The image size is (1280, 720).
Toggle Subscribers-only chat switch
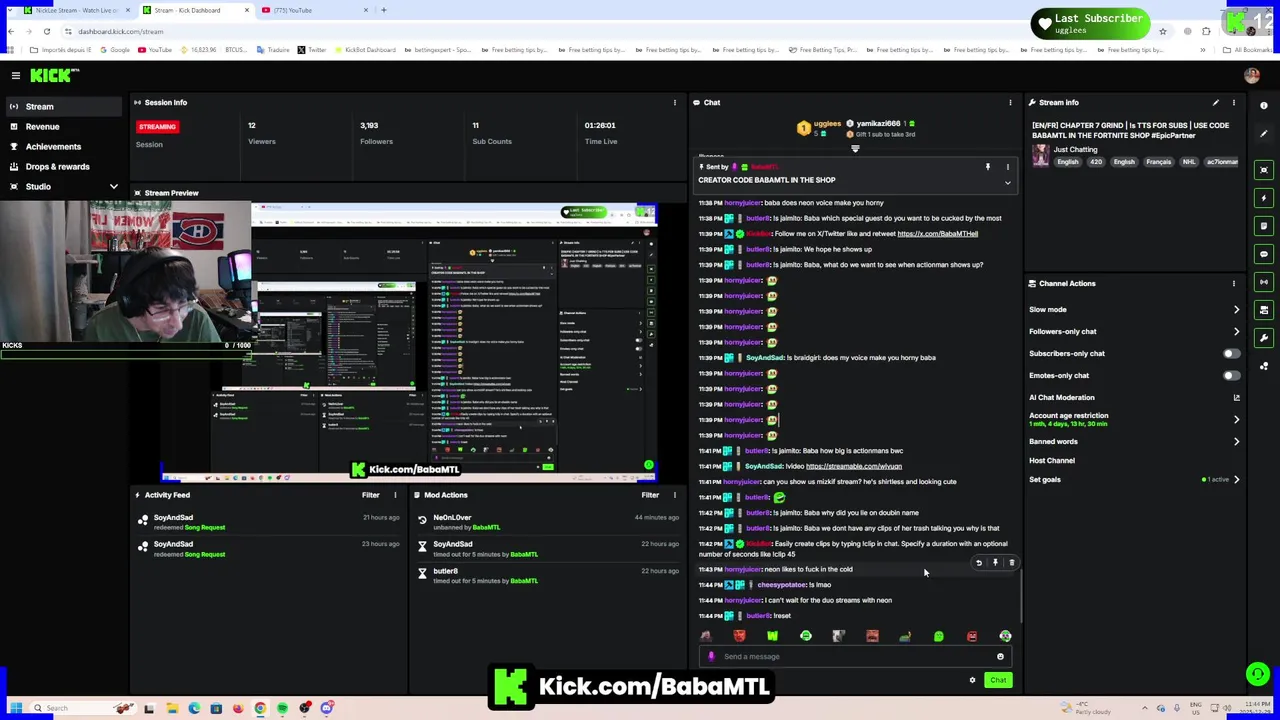point(1231,353)
